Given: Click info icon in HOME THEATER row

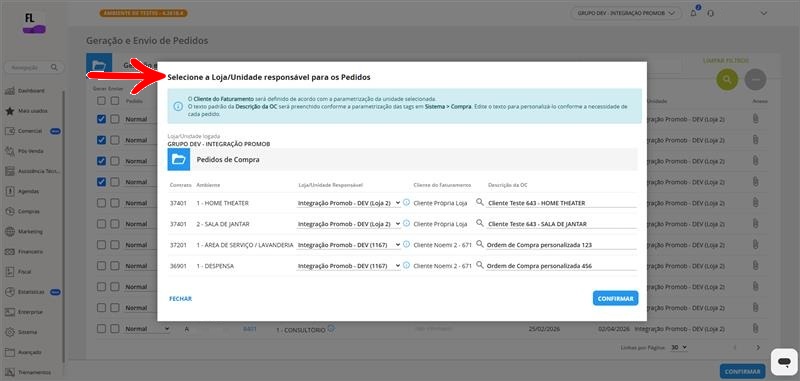Looking at the screenshot, I should coord(407,202).
